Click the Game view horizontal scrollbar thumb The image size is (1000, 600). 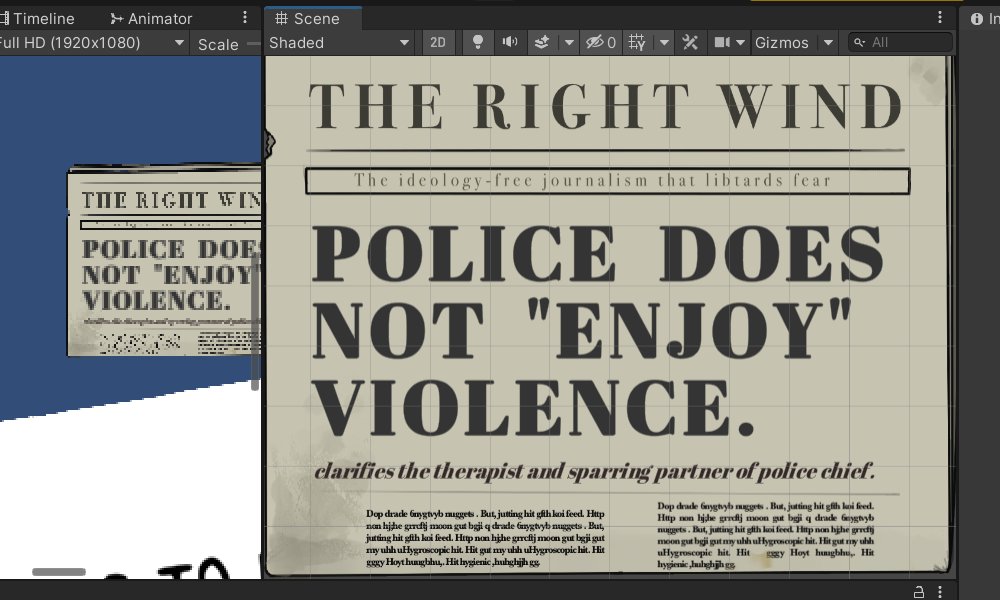pyautogui.click(x=59, y=572)
